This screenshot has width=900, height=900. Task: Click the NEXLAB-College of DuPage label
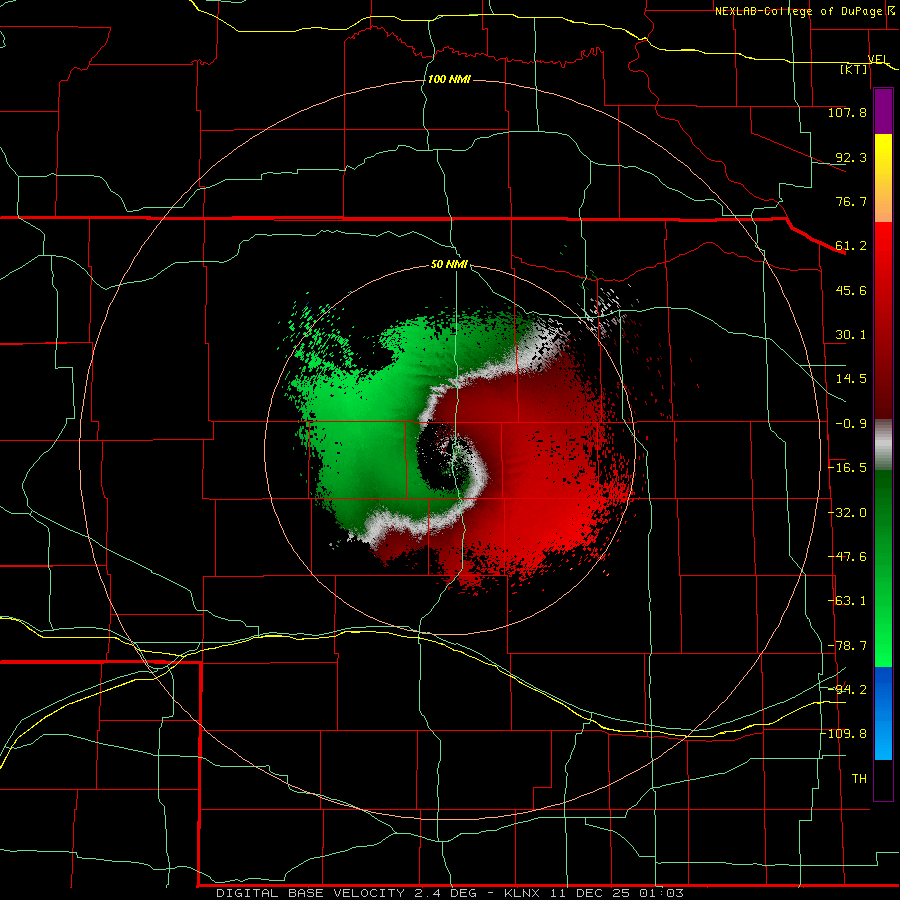[x=798, y=11]
